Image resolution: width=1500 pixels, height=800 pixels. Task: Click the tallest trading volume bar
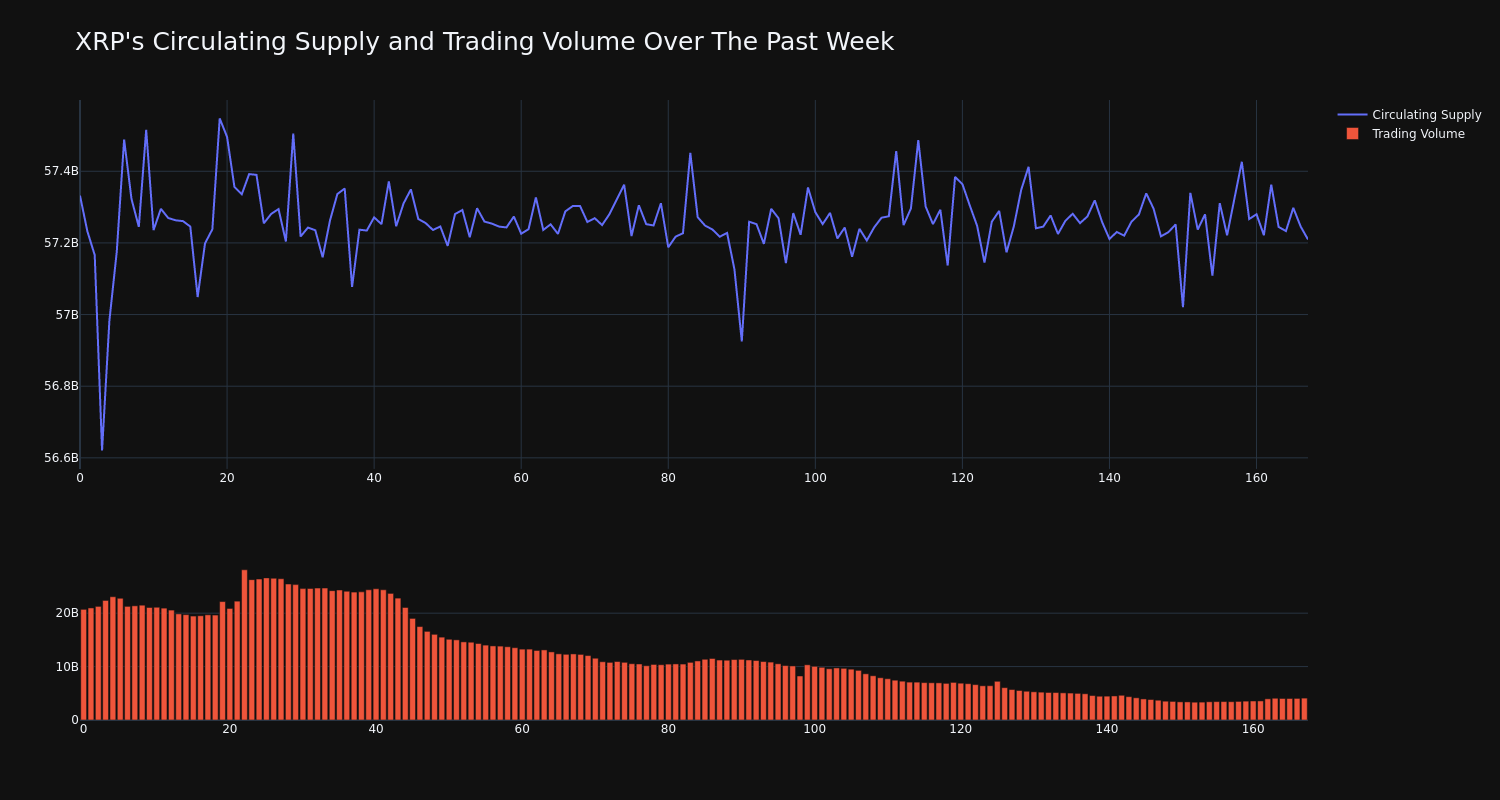point(244,645)
